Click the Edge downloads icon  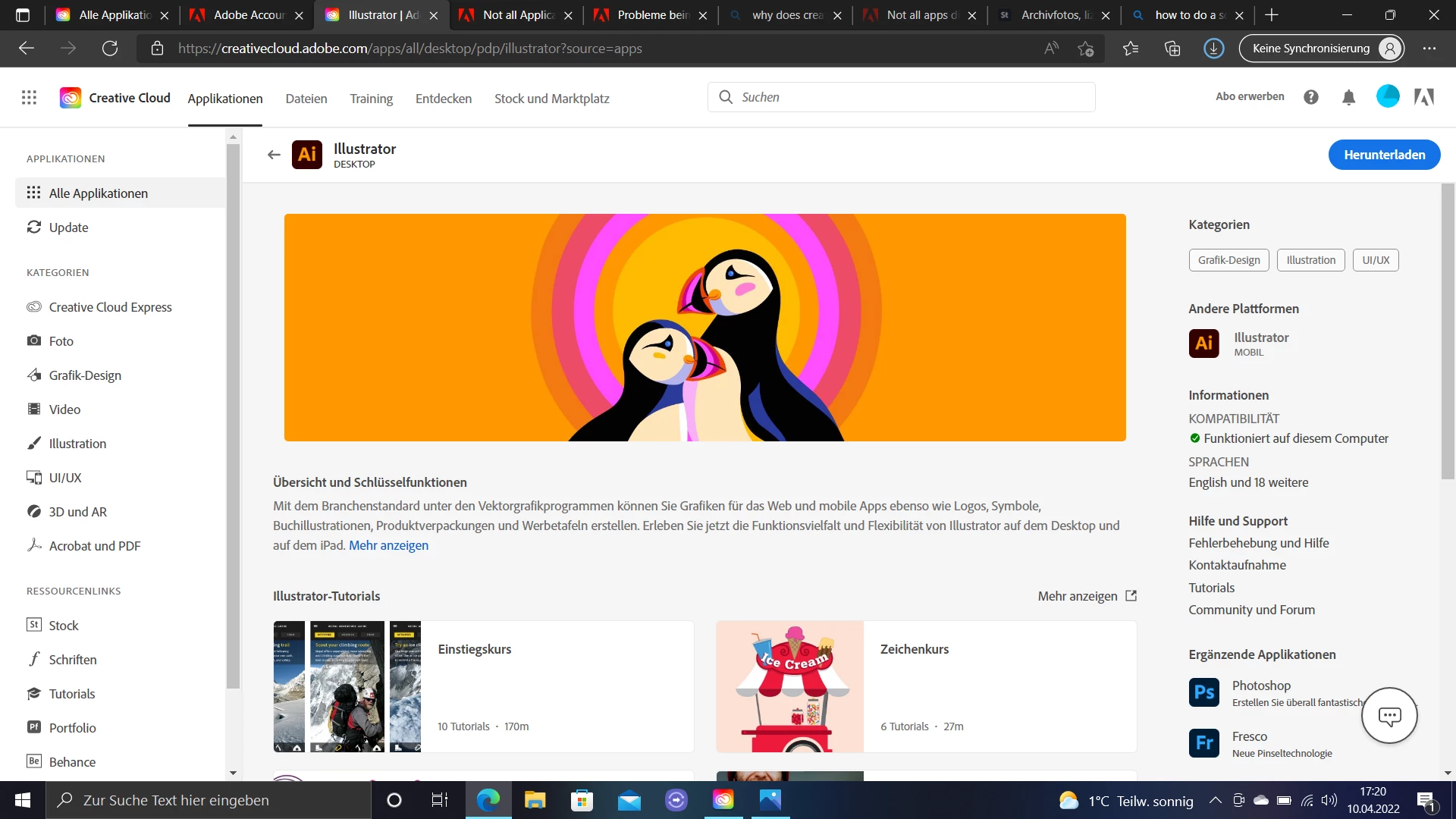(x=1213, y=49)
